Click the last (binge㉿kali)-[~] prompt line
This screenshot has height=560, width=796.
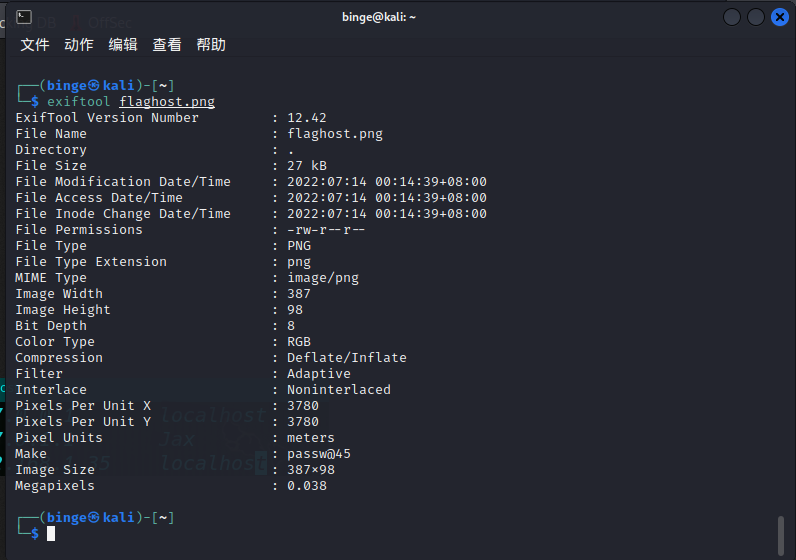[x=96, y=518]
